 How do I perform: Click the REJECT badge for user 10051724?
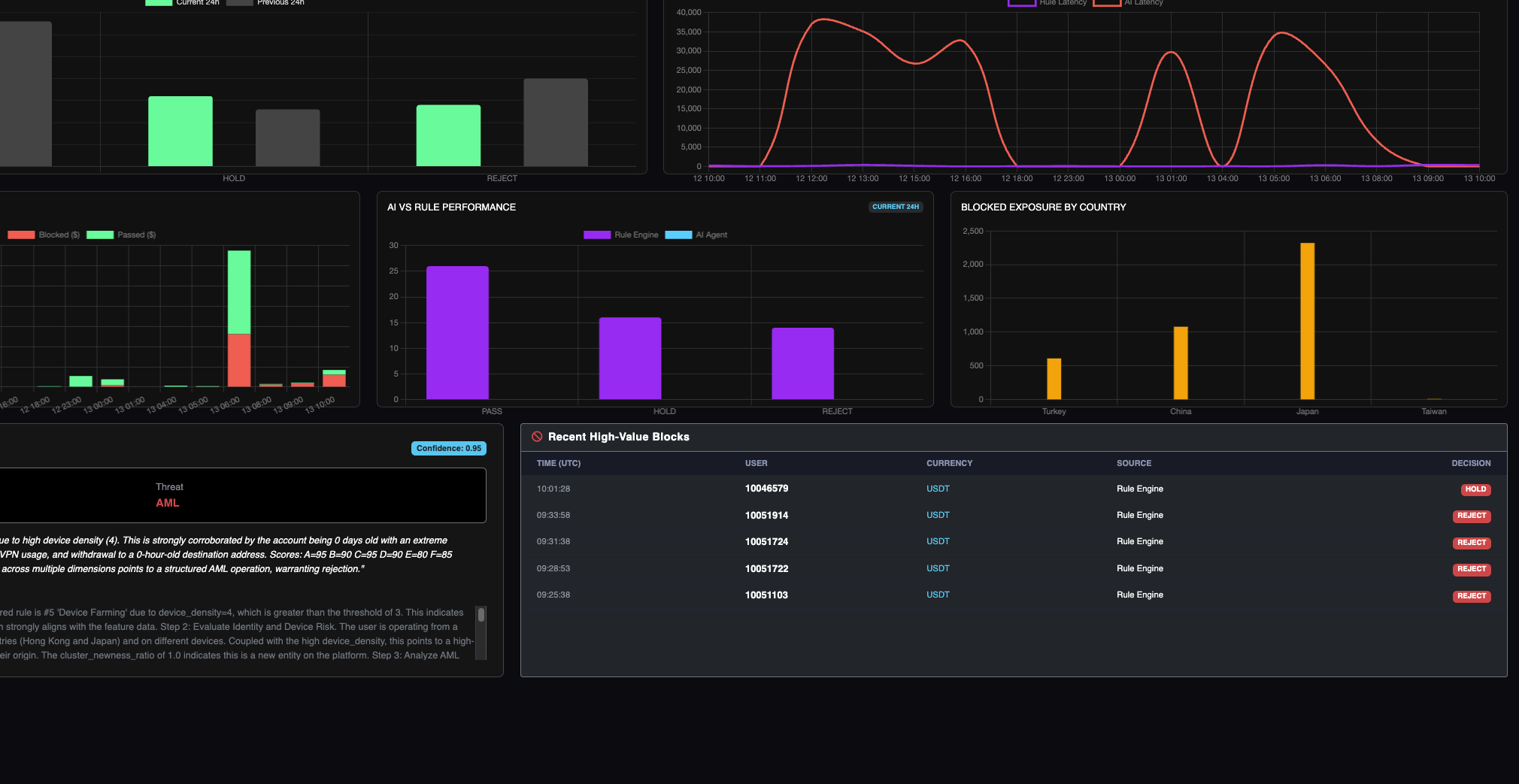point(1471,543)
